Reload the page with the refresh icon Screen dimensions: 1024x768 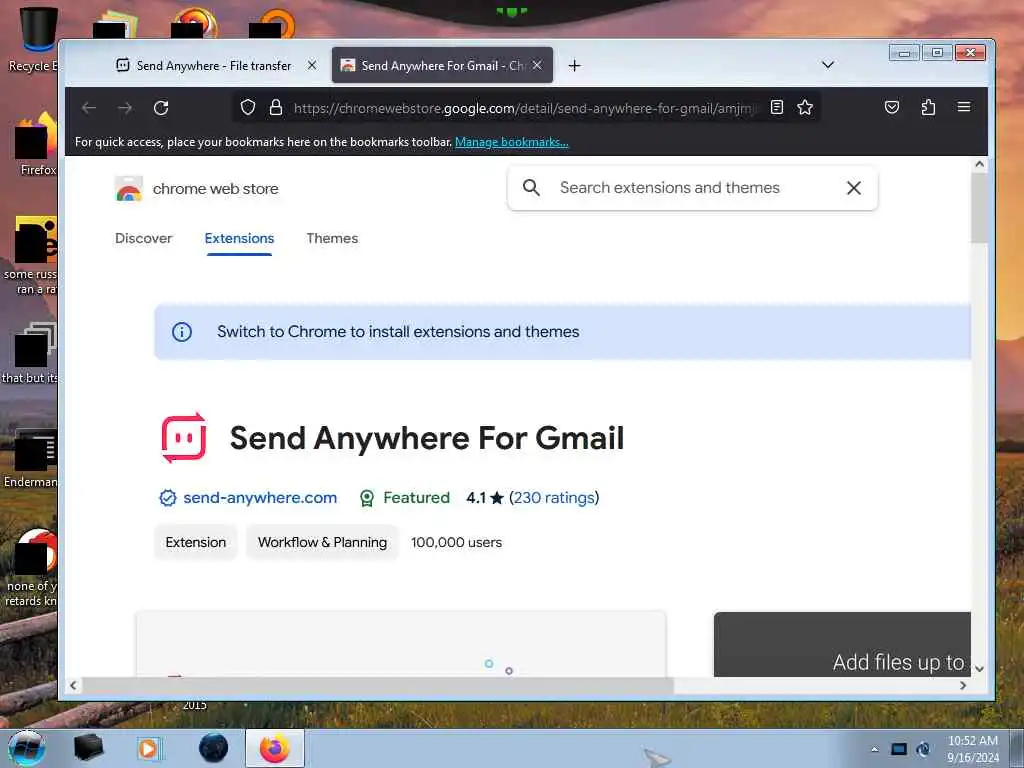pos(161,108)
